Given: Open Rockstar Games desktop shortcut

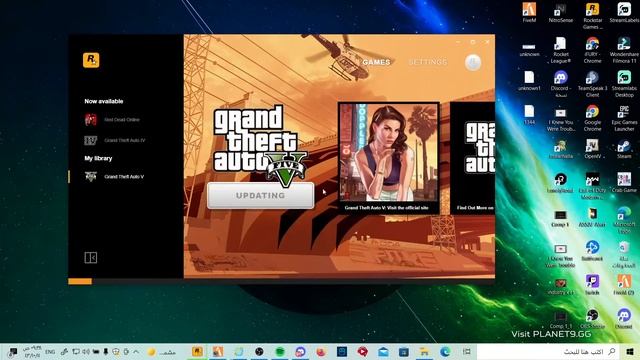Looking at the screenshot, I should (x=592, y=16).
